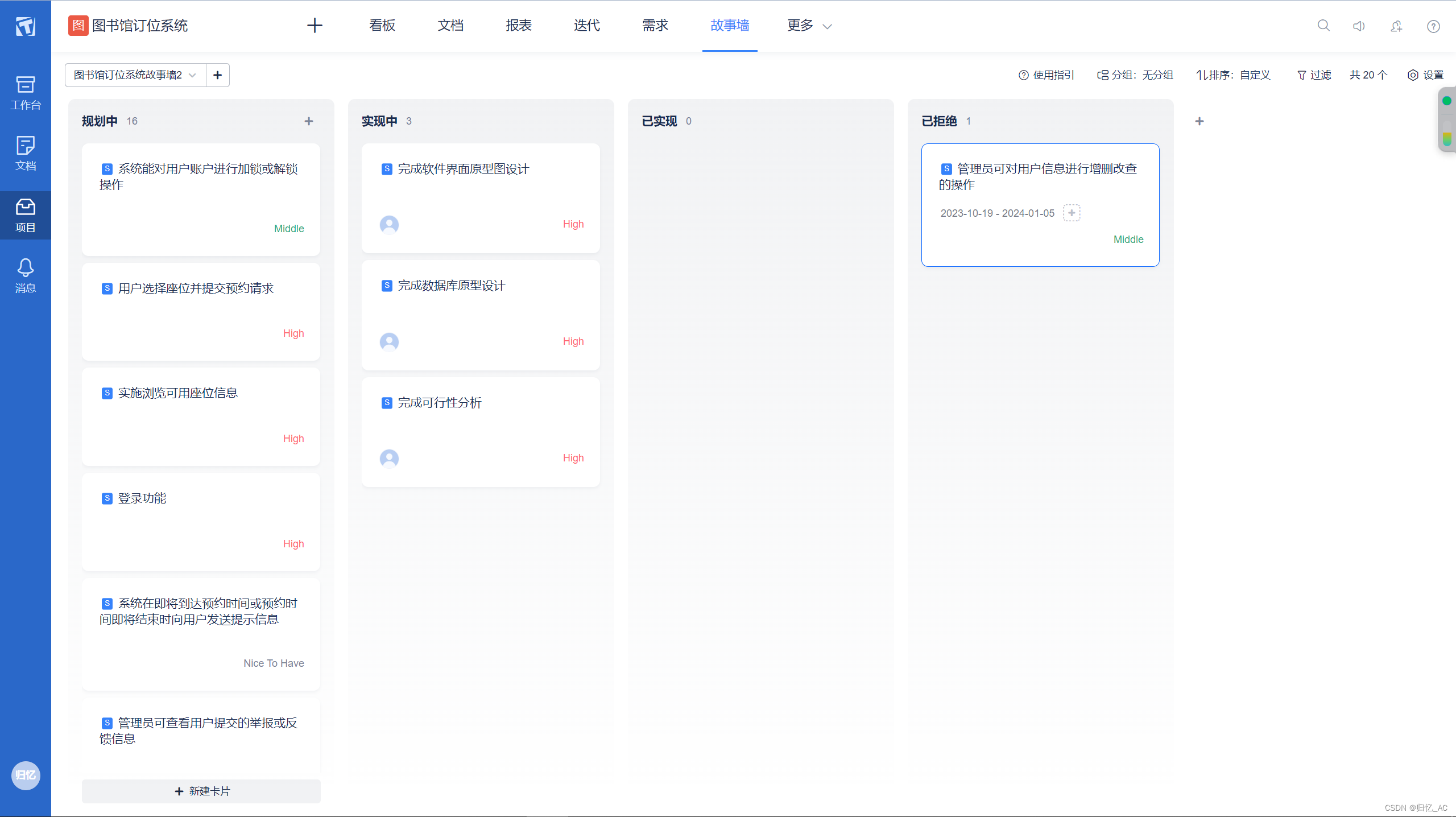Open the search magnifier icon

tap(1323, 26)
